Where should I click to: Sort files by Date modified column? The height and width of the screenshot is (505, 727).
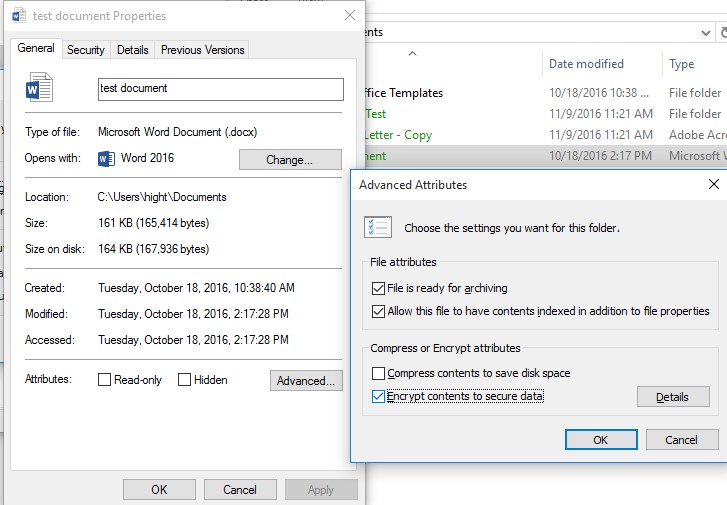click(x=586, y=64)
